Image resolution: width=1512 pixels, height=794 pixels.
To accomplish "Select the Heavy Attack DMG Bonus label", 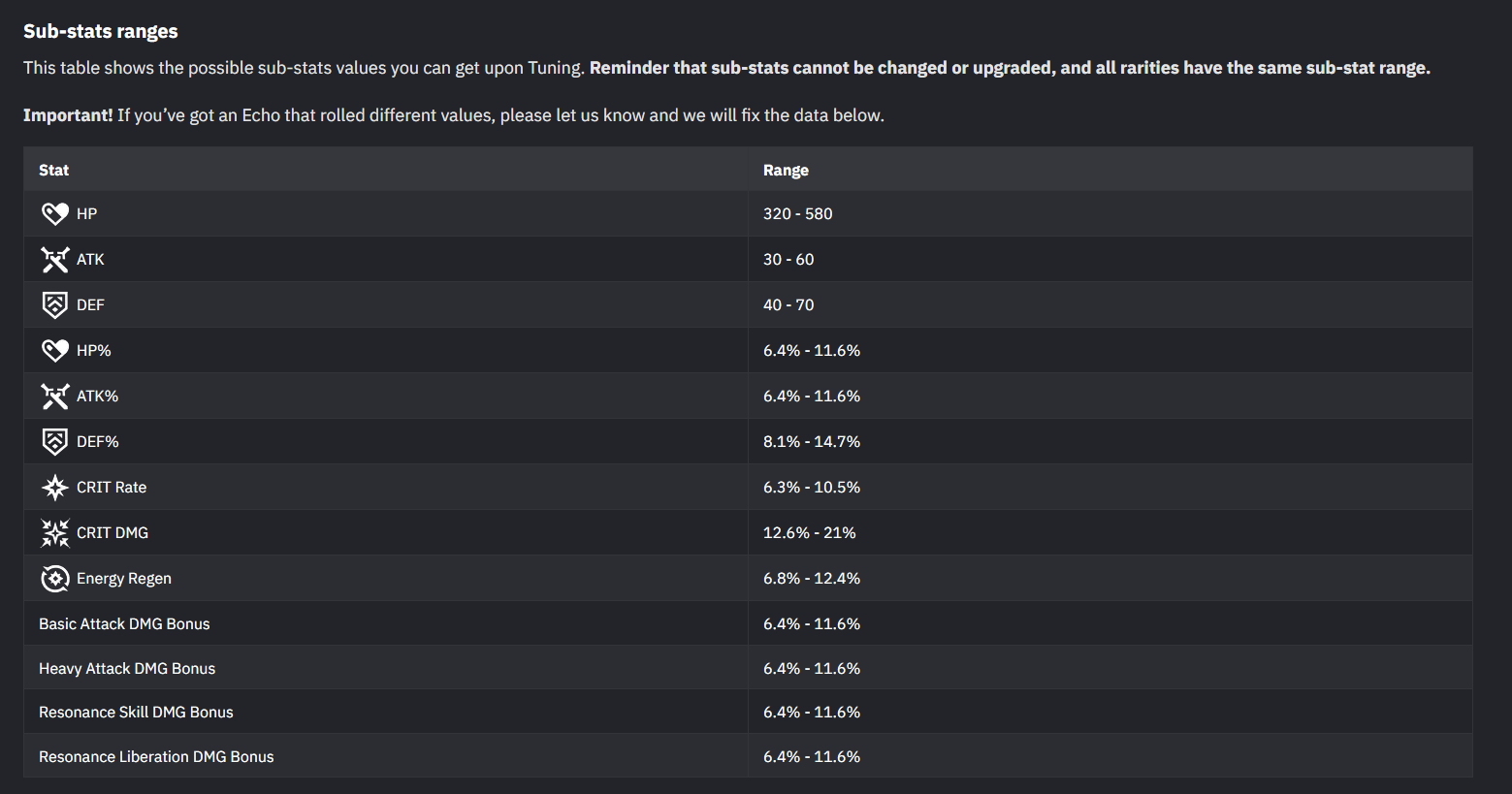I will 127,668.
